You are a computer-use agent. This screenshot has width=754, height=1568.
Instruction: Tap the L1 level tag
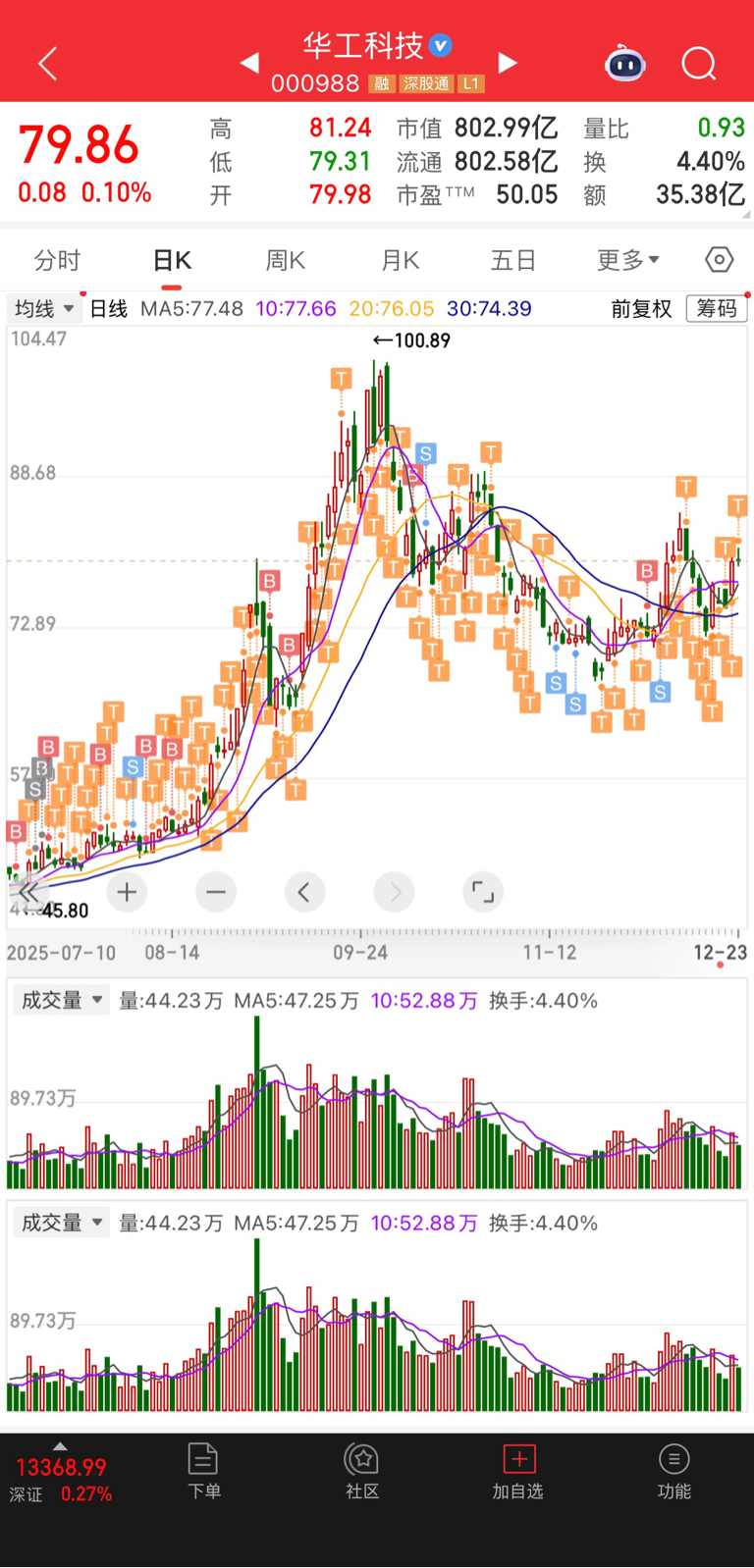(471, 83)
